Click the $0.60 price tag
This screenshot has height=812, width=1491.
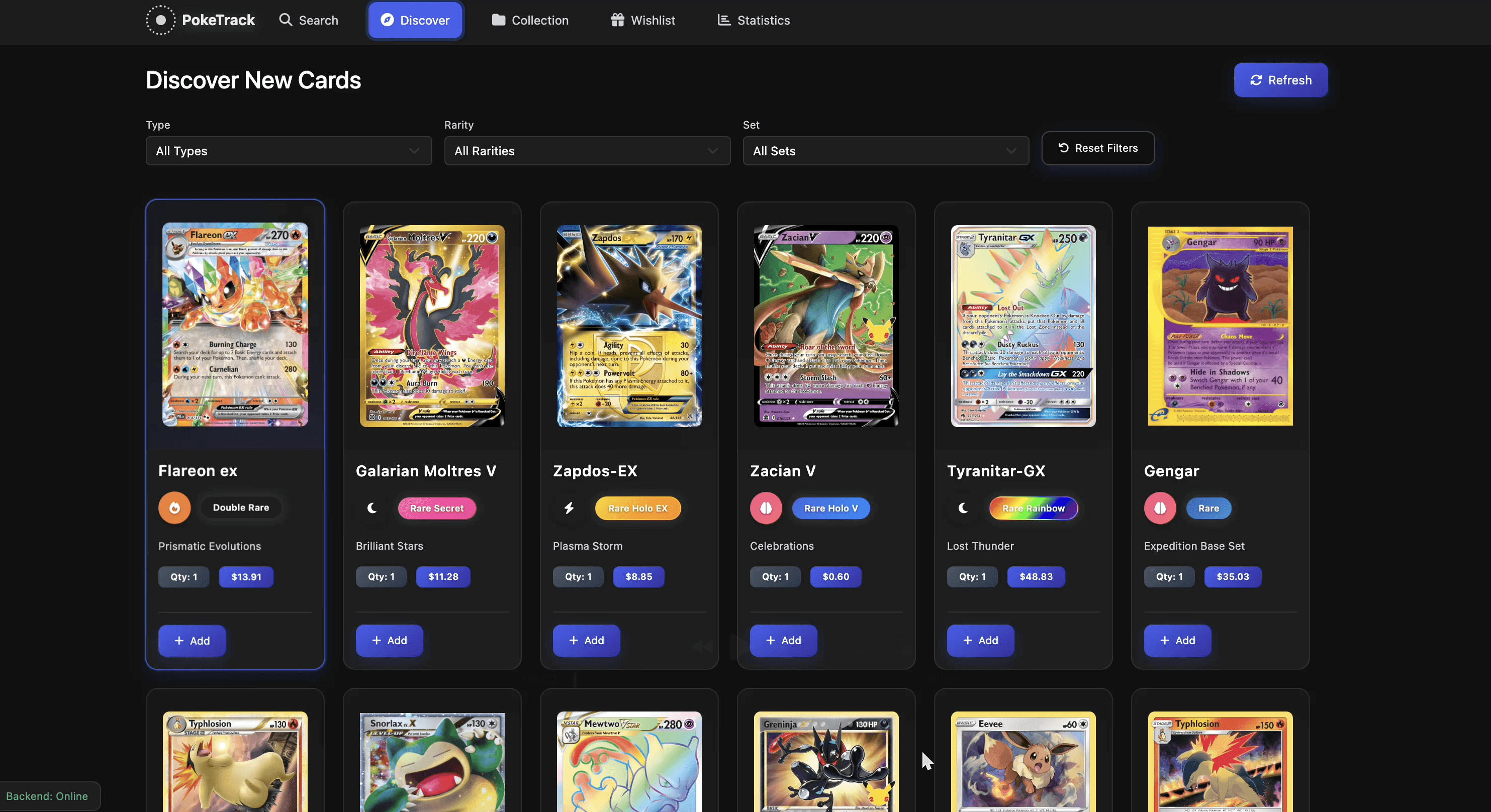[836, 577]
